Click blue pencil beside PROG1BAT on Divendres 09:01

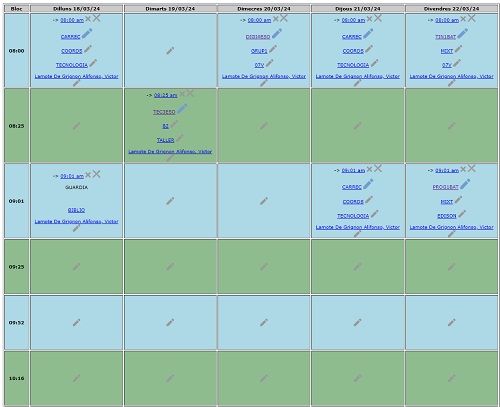click(465, 184)
